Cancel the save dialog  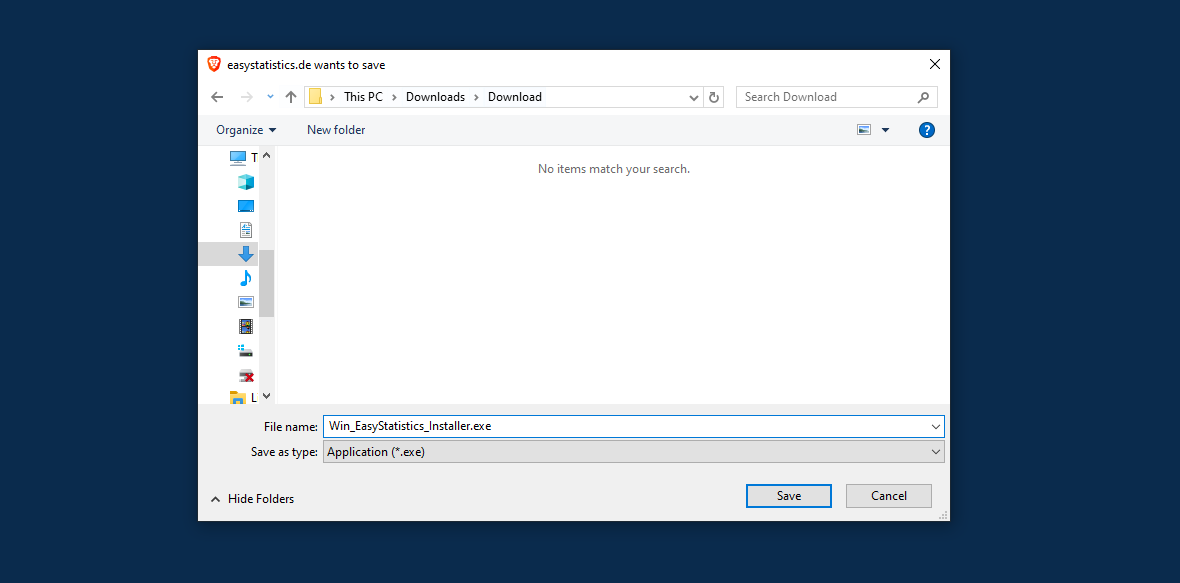click(x=888, y=496)
